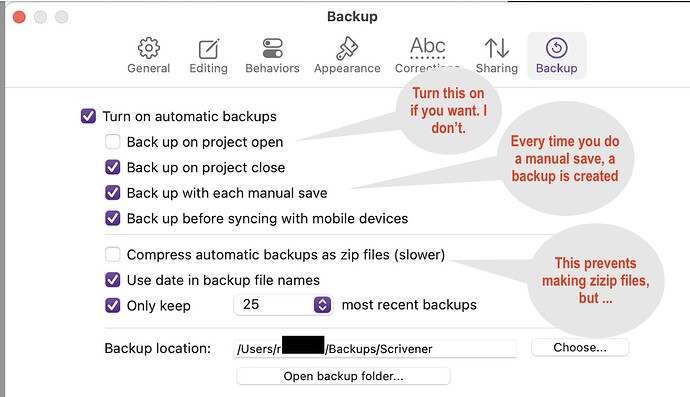690x397 pixels.
Task: Click the Choose... button
Action: (580, 347)
